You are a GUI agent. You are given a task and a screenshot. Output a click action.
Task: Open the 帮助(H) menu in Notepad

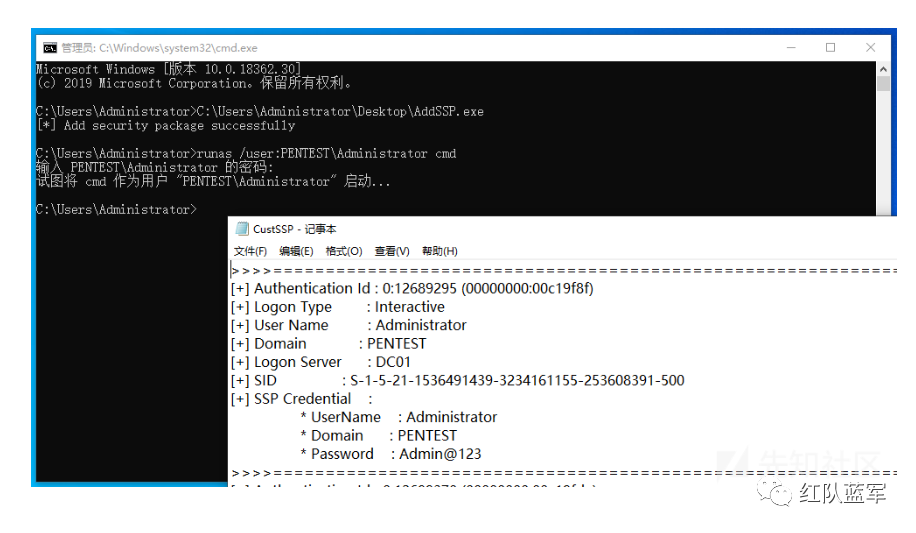[440, 251]
